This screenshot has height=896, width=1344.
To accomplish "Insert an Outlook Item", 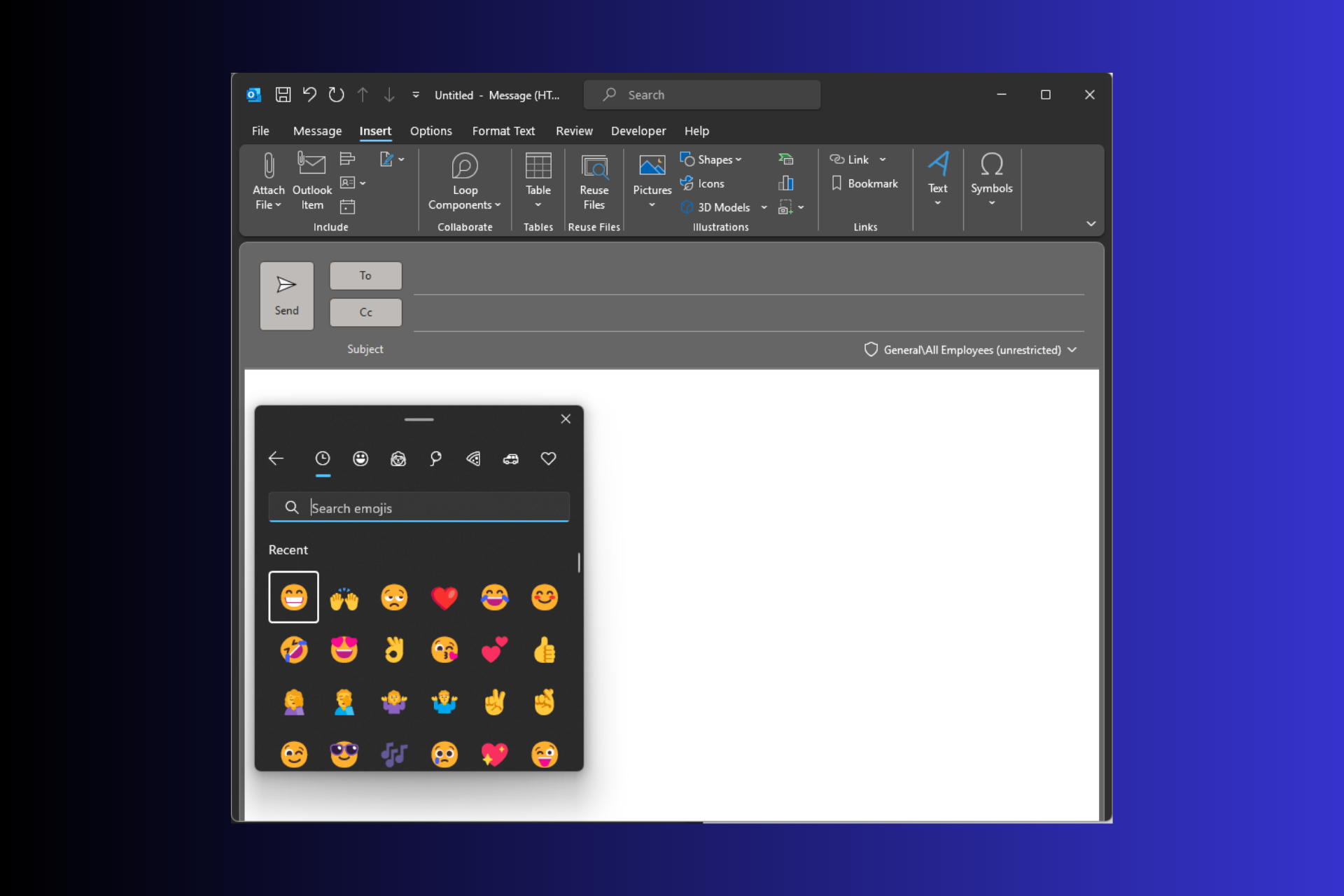I will pos(312,182).
